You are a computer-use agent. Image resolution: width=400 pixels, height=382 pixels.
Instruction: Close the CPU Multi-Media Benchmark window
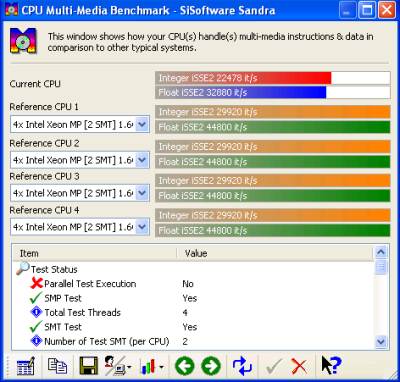(x=387, y=10)
